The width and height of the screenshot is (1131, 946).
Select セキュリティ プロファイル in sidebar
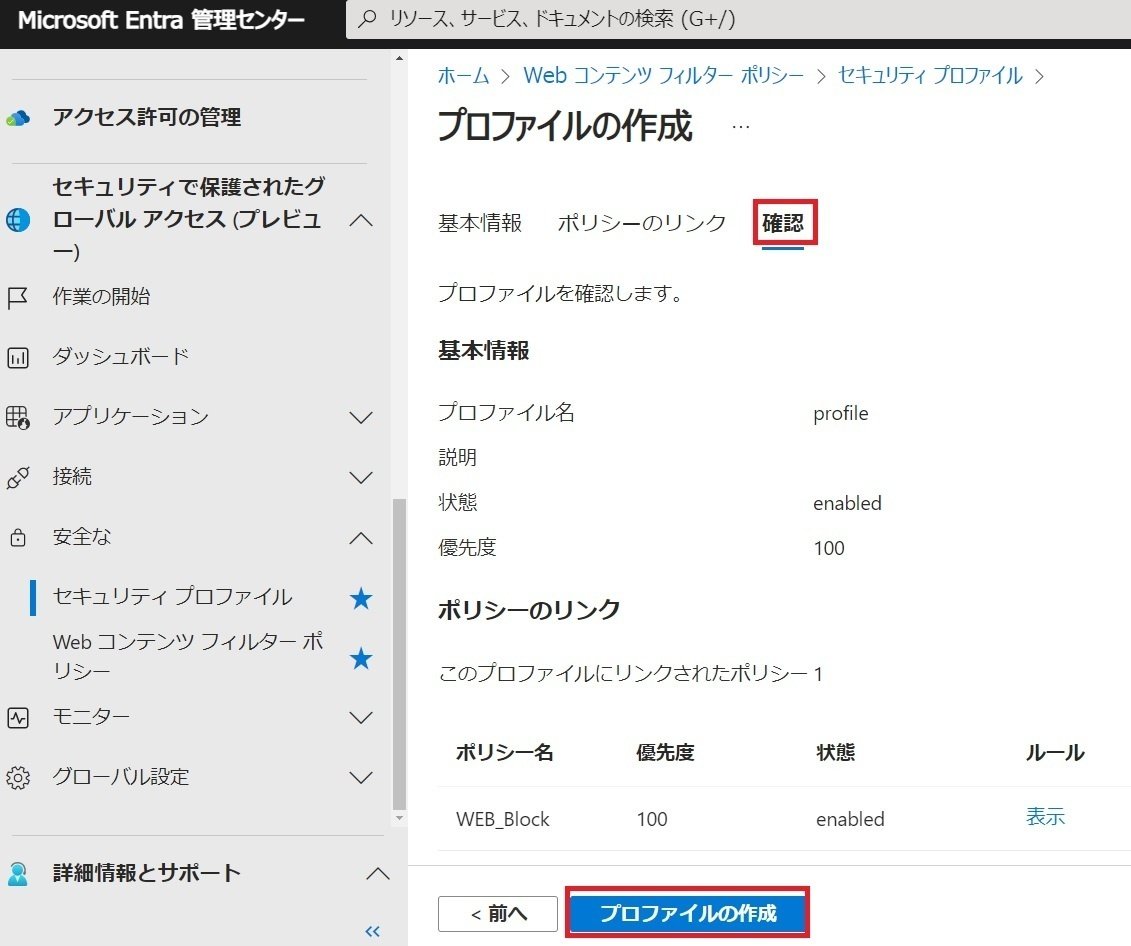tap(172, 596)
